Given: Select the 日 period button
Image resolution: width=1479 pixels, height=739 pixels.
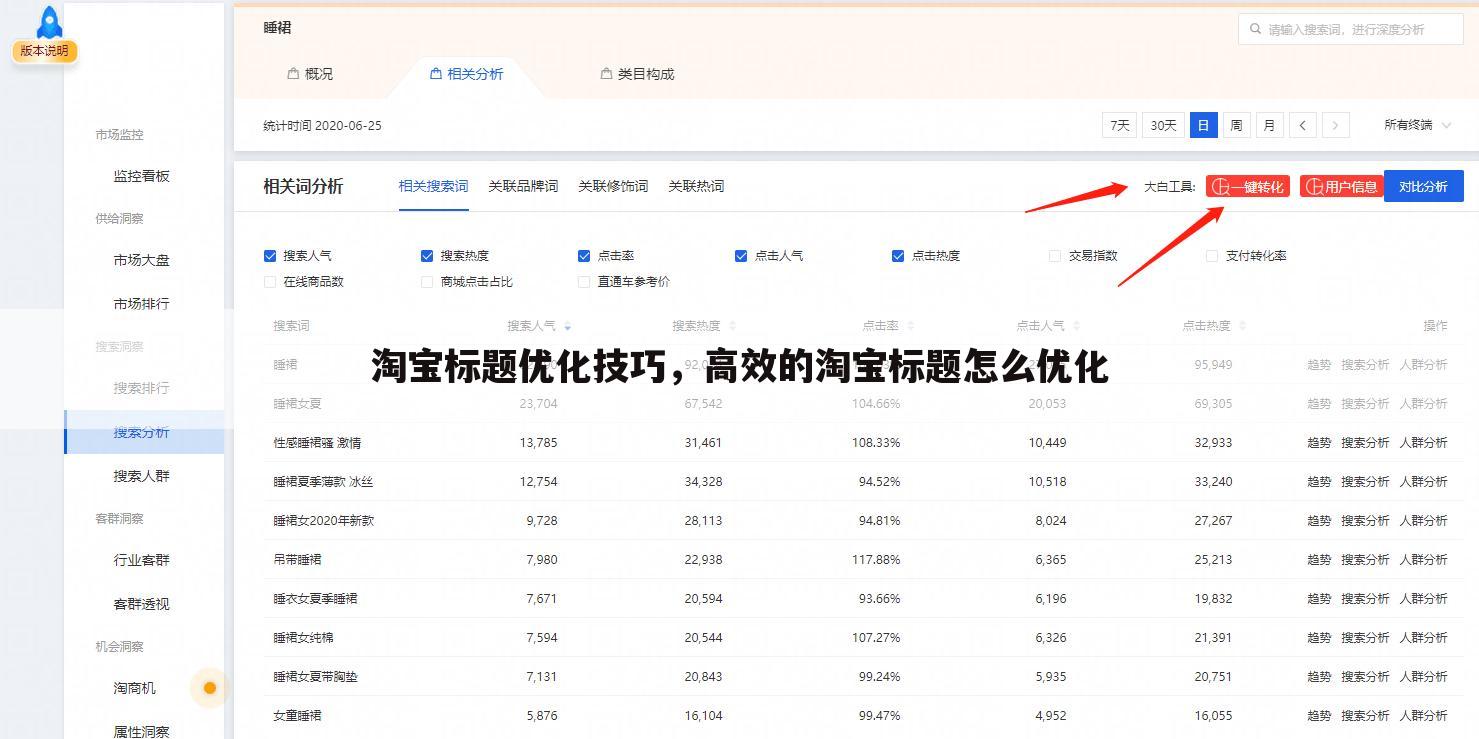Looking at the screenshot, I should pos(1203,125).
